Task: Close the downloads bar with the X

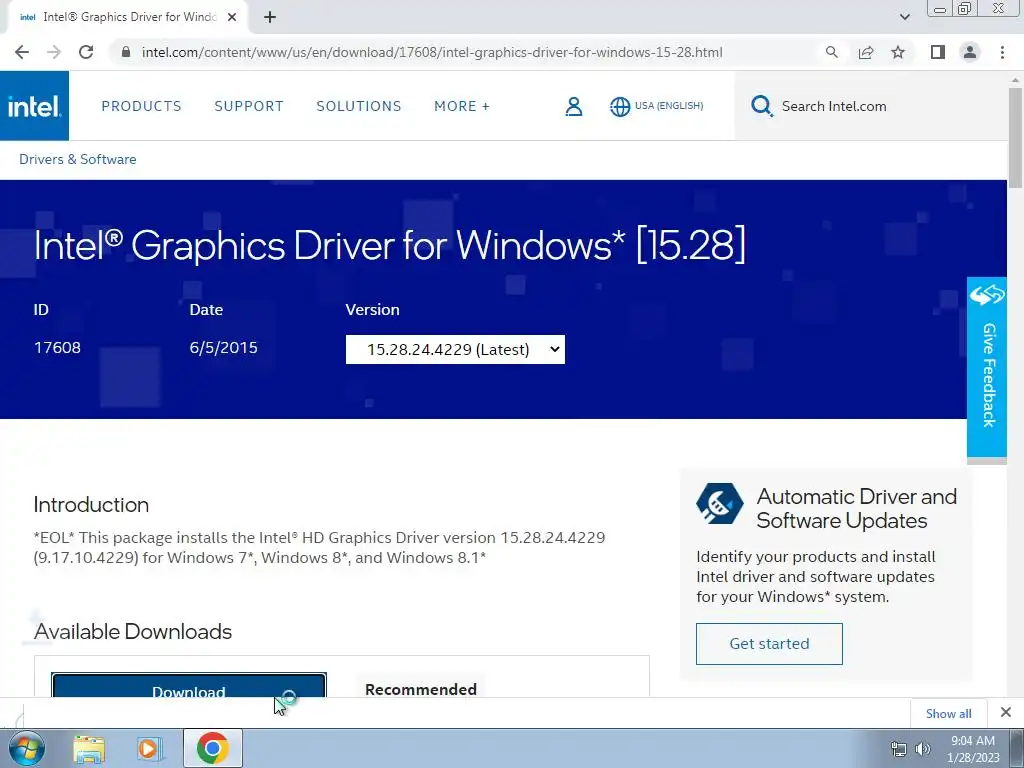Action: click(1006, 712)
